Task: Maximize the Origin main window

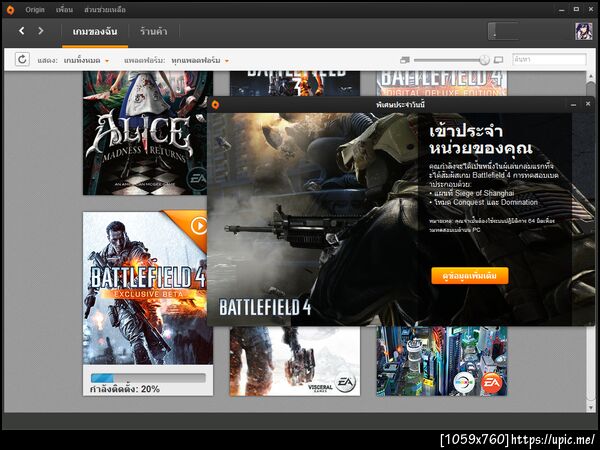Action: (576, 9)
